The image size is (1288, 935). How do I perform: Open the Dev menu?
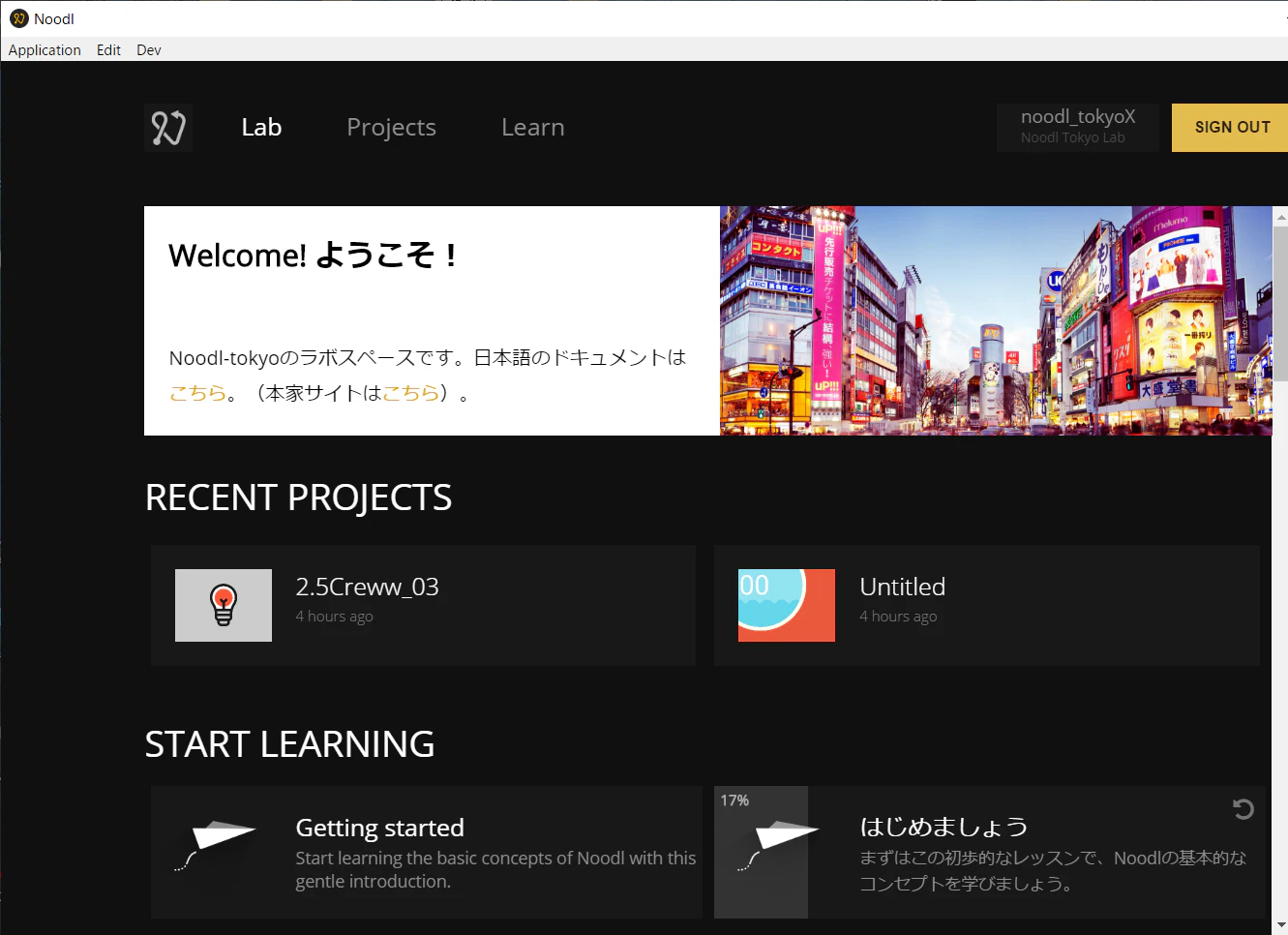pos(149,50)
